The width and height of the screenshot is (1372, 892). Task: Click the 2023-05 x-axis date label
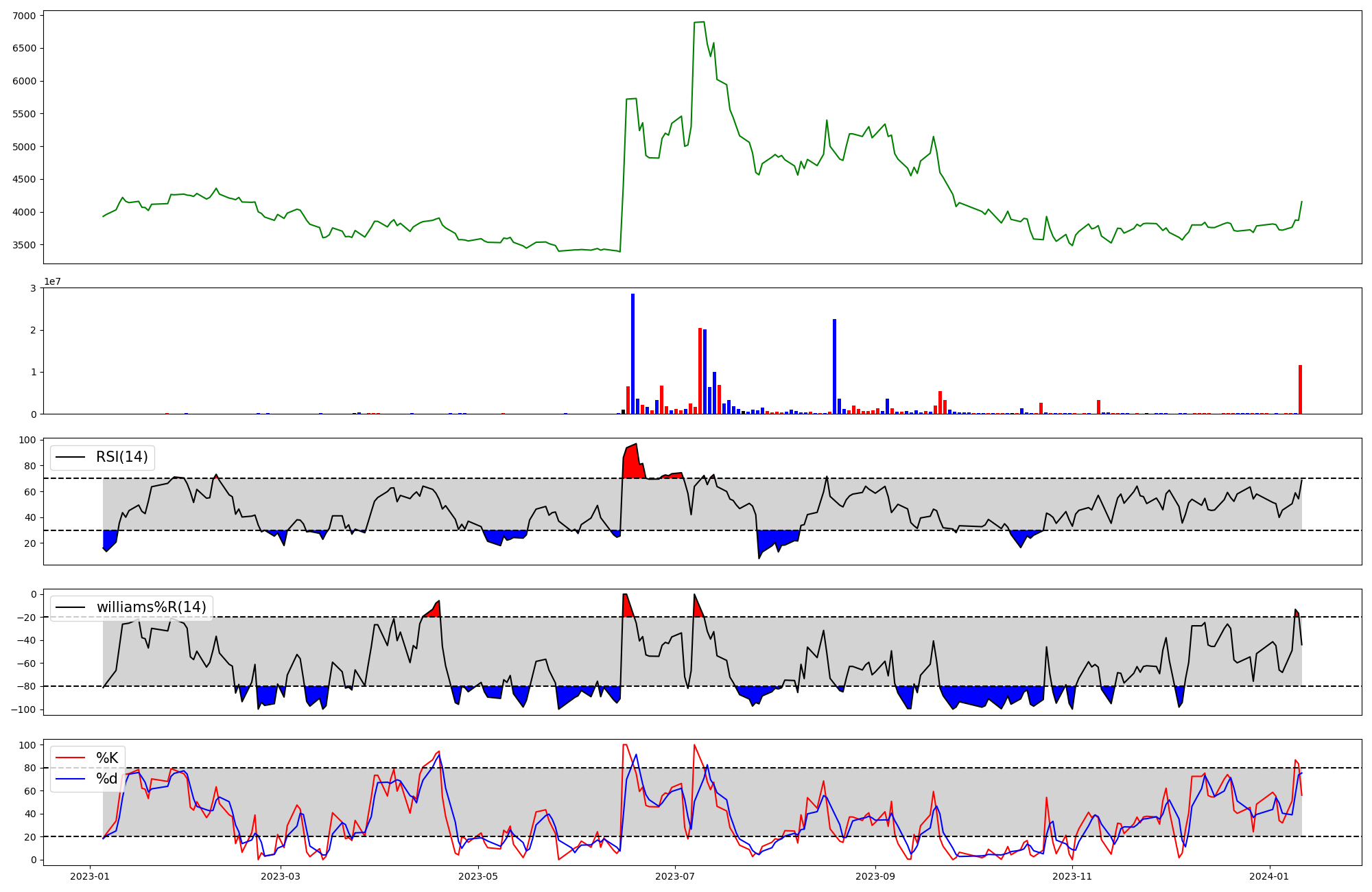point(477,876)
